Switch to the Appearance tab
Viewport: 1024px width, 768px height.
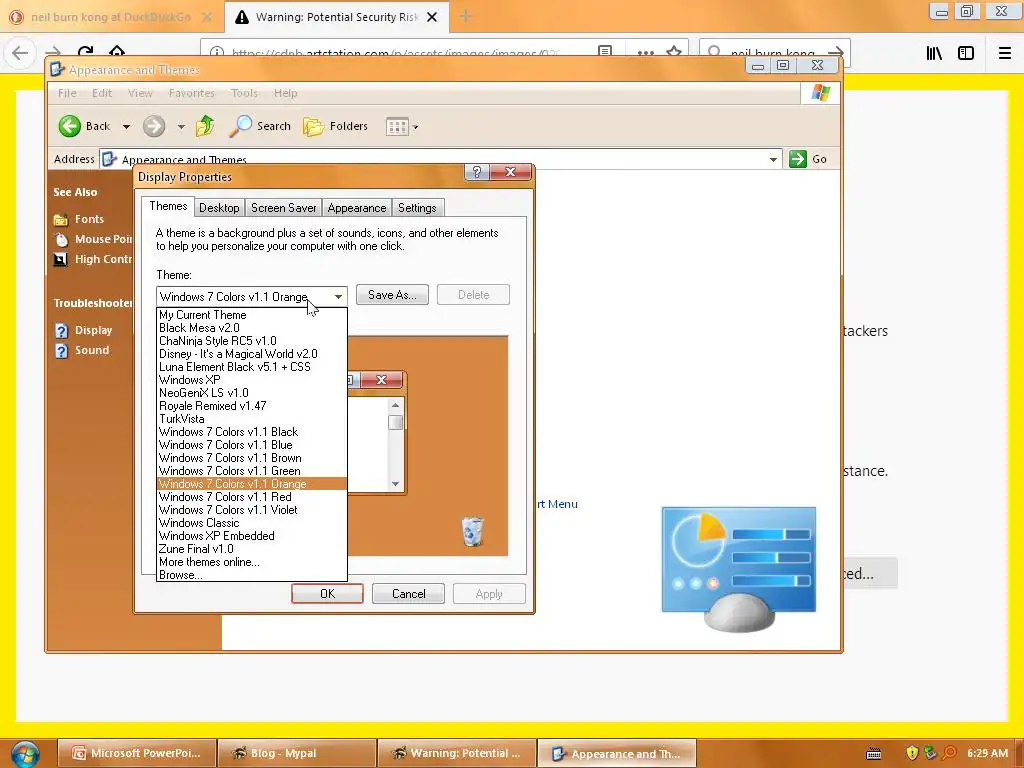pyautogui.click(x=357, y=208)
